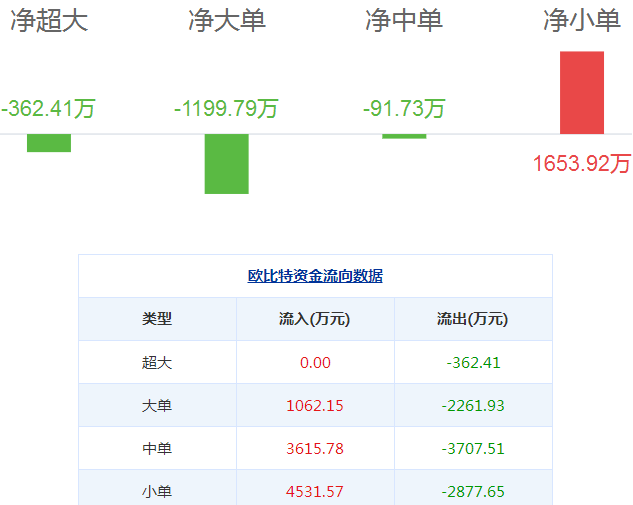Select the 超大 row label in table

pos(157,362)
